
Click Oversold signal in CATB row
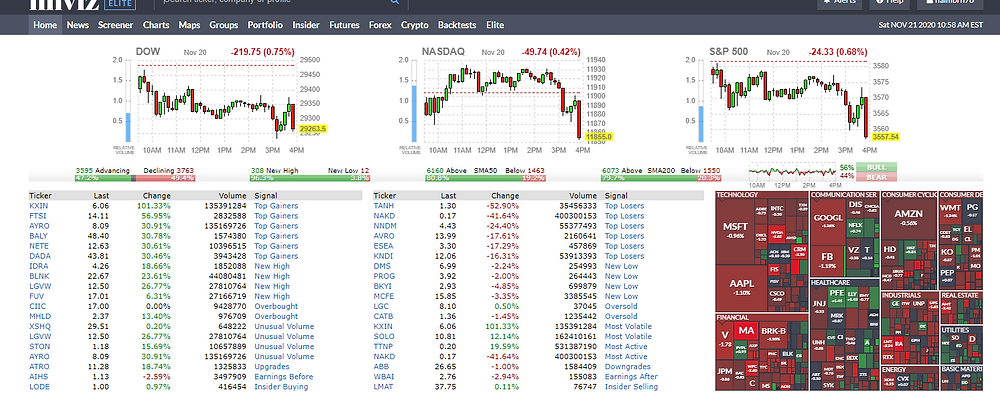[x=621, y=316]
